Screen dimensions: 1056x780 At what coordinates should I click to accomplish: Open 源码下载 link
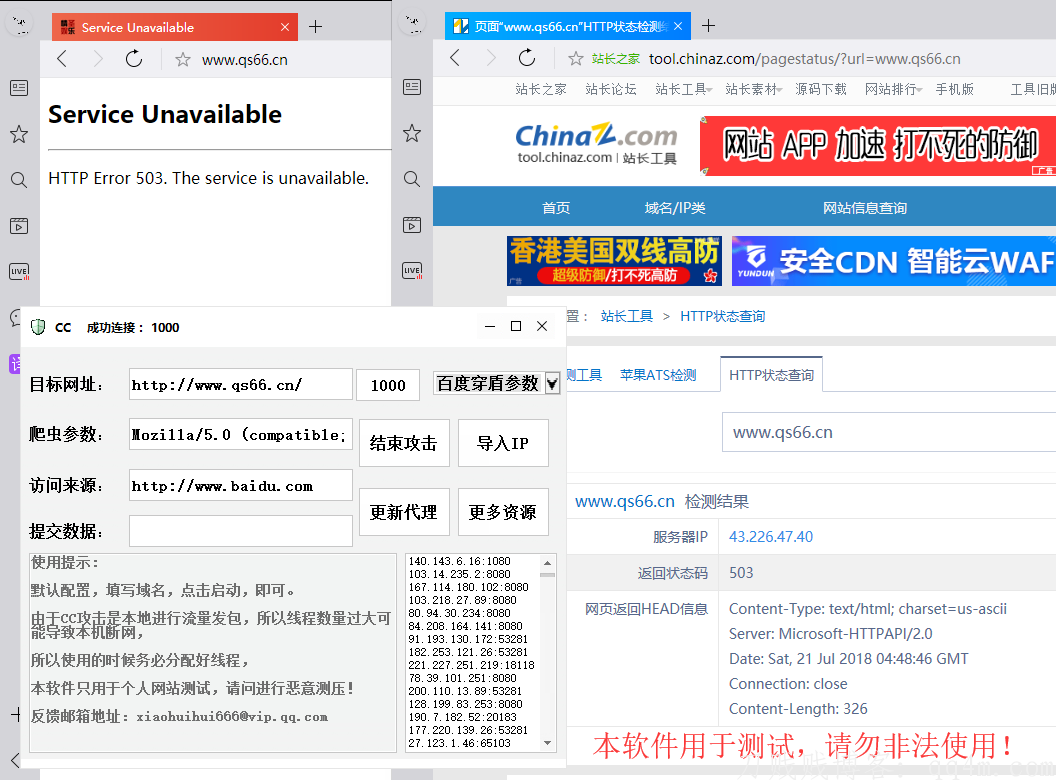pos(820,89)
